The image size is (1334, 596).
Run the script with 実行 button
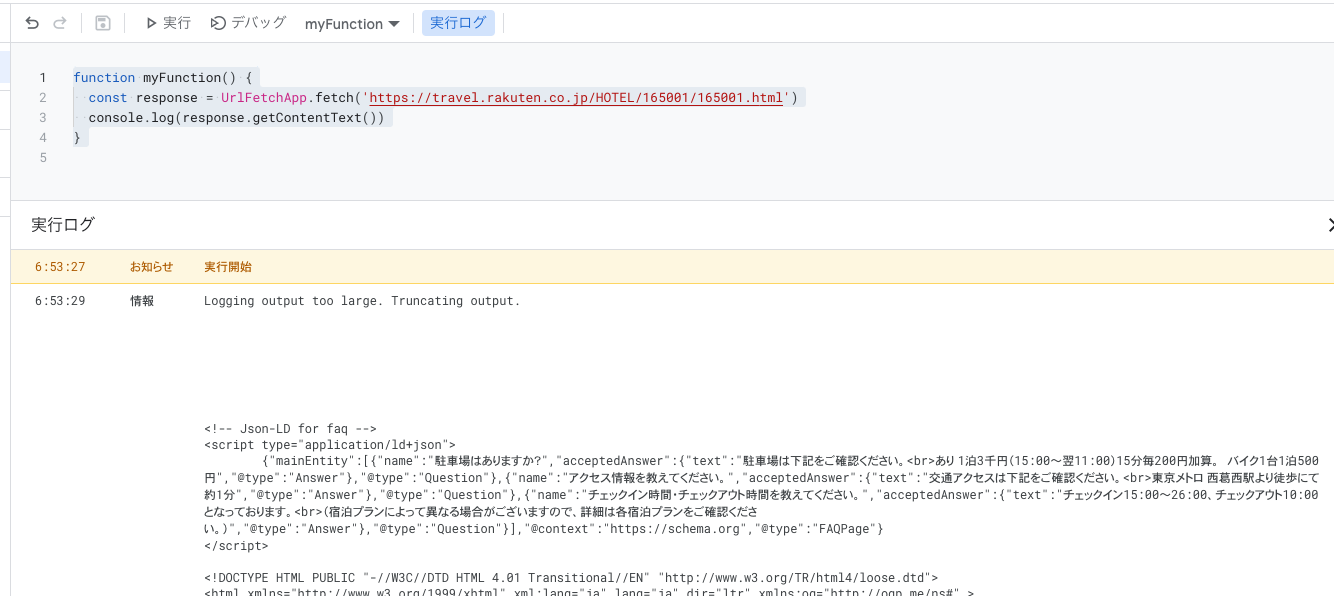(x=167, y=23)
